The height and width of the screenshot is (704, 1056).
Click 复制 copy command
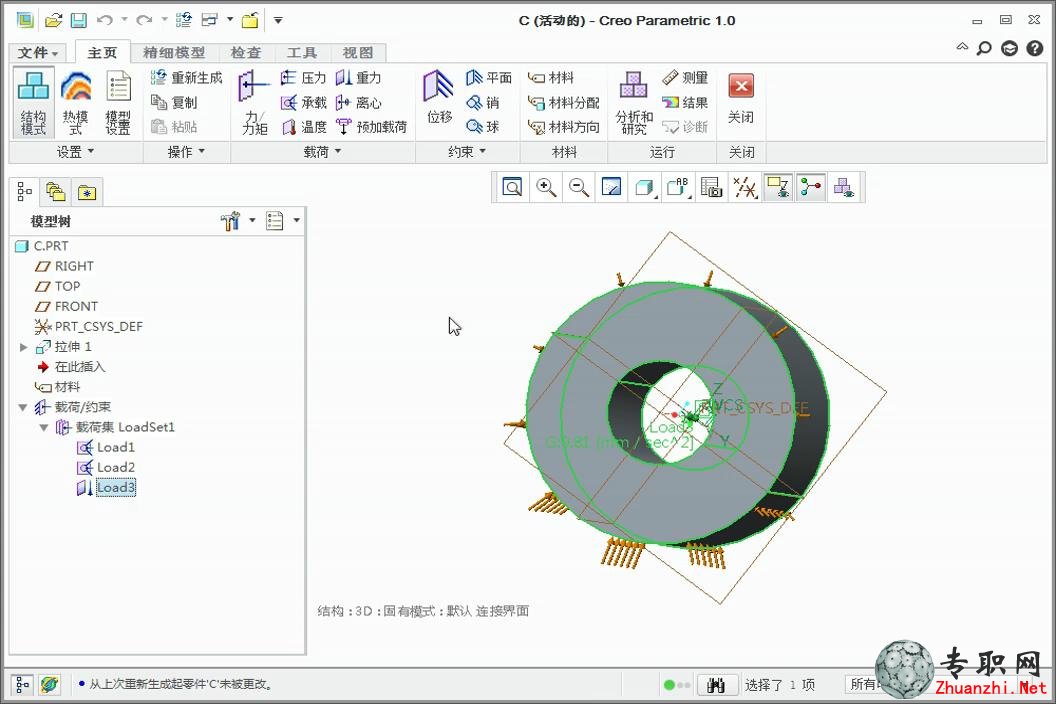tap(174, 102)
